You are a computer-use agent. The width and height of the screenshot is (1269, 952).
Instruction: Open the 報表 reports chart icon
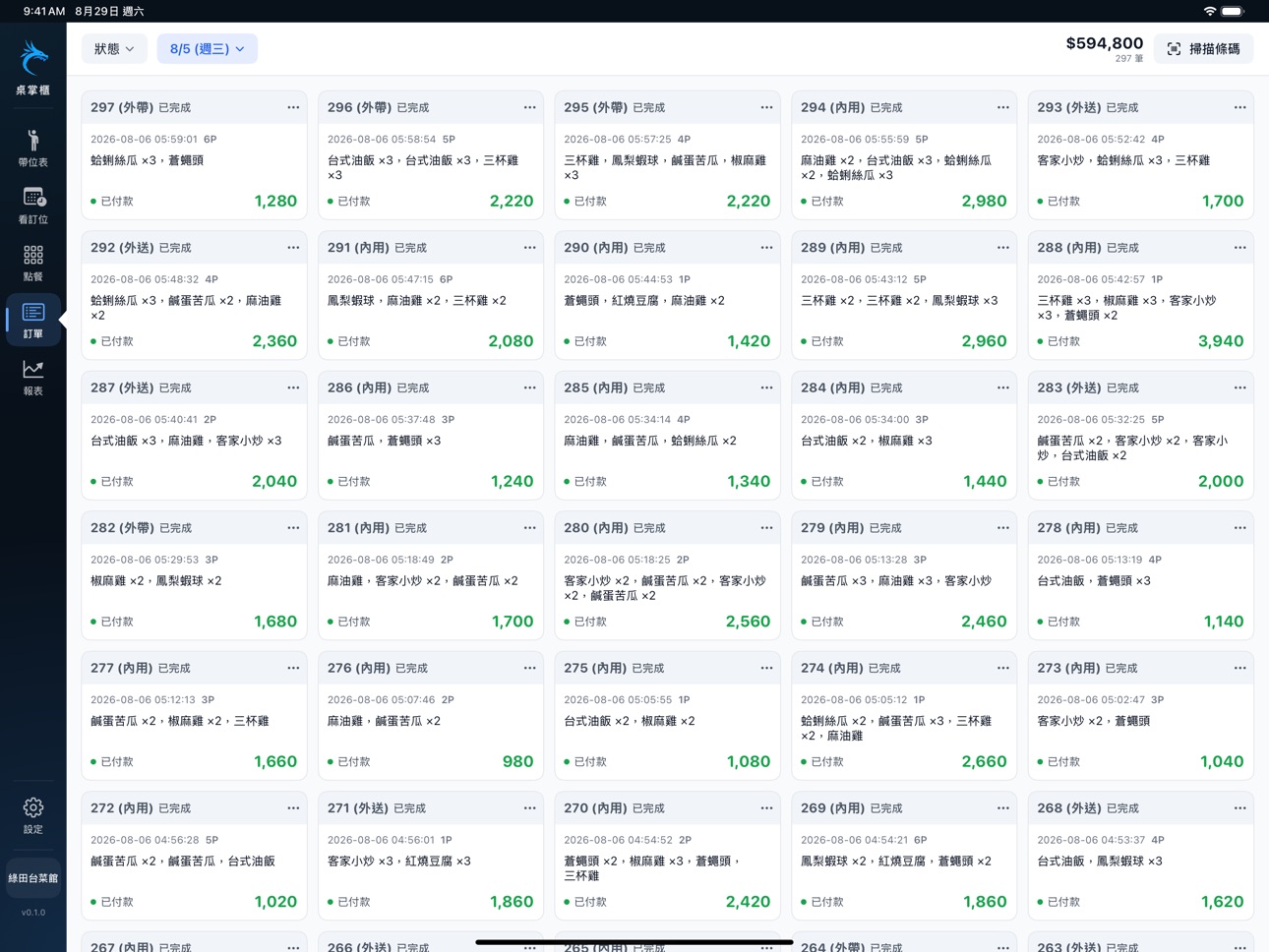pyautogui.click(x=32, y=377)
